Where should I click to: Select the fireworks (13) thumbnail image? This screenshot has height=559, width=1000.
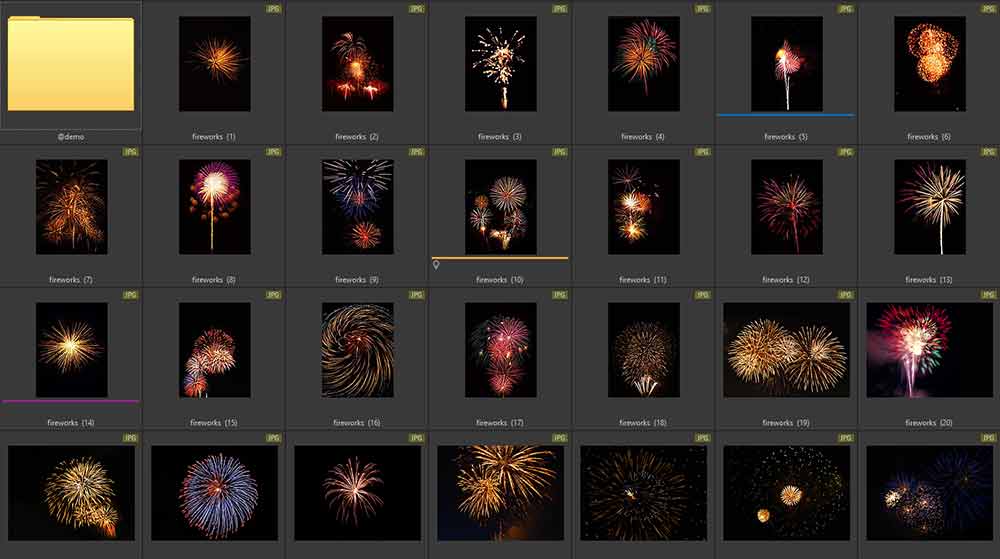coord(929,207)
